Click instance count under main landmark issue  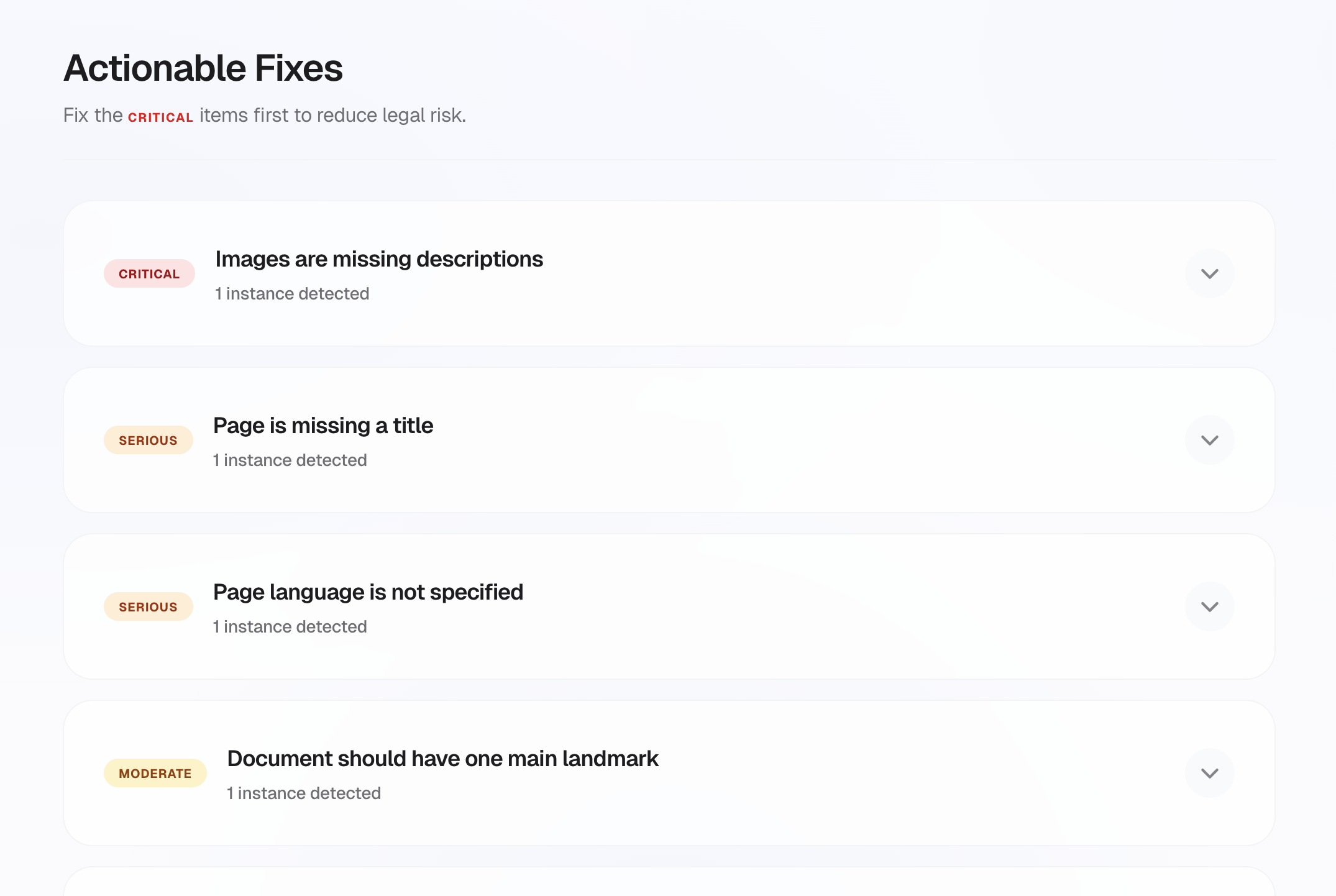(304, 793)
